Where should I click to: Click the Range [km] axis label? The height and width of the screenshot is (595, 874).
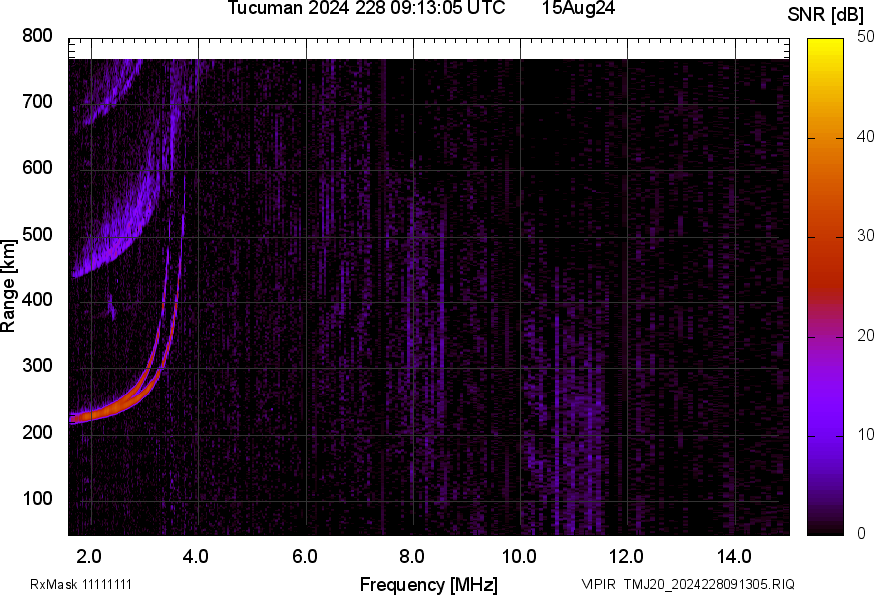(9, 287)
